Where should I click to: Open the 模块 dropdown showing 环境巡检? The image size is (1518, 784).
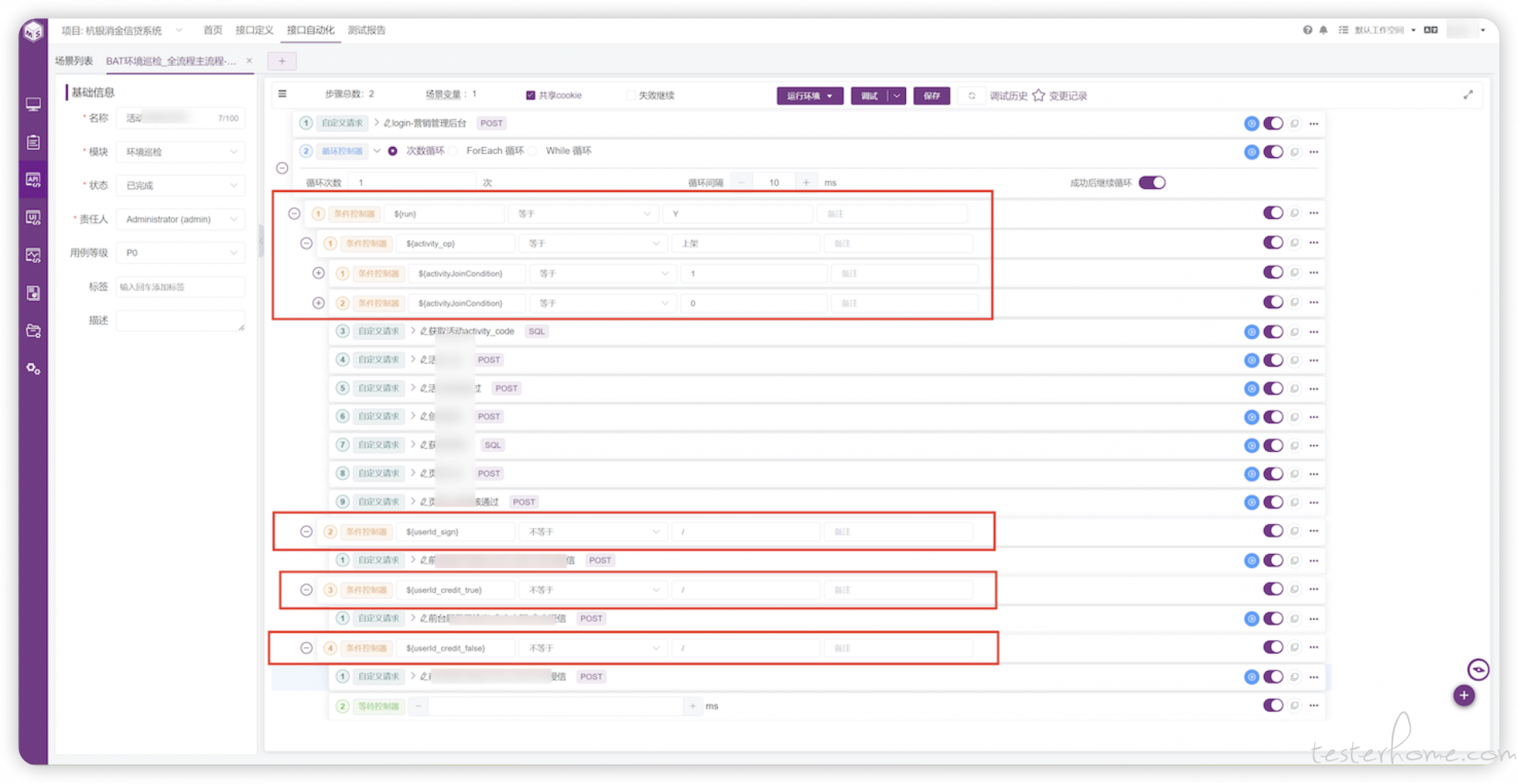pos(180,152)
